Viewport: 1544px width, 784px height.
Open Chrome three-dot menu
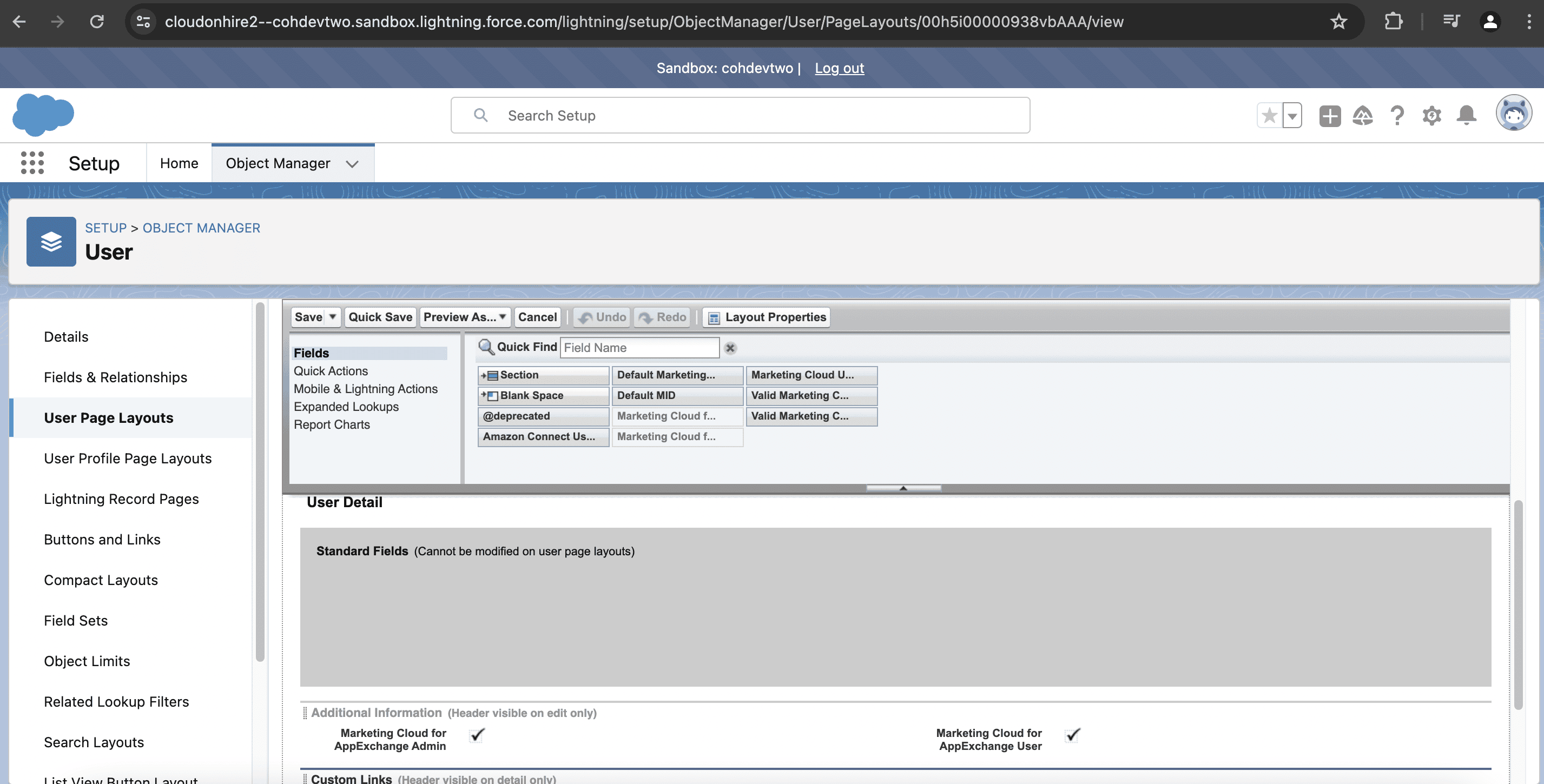tap(1528, 22)
